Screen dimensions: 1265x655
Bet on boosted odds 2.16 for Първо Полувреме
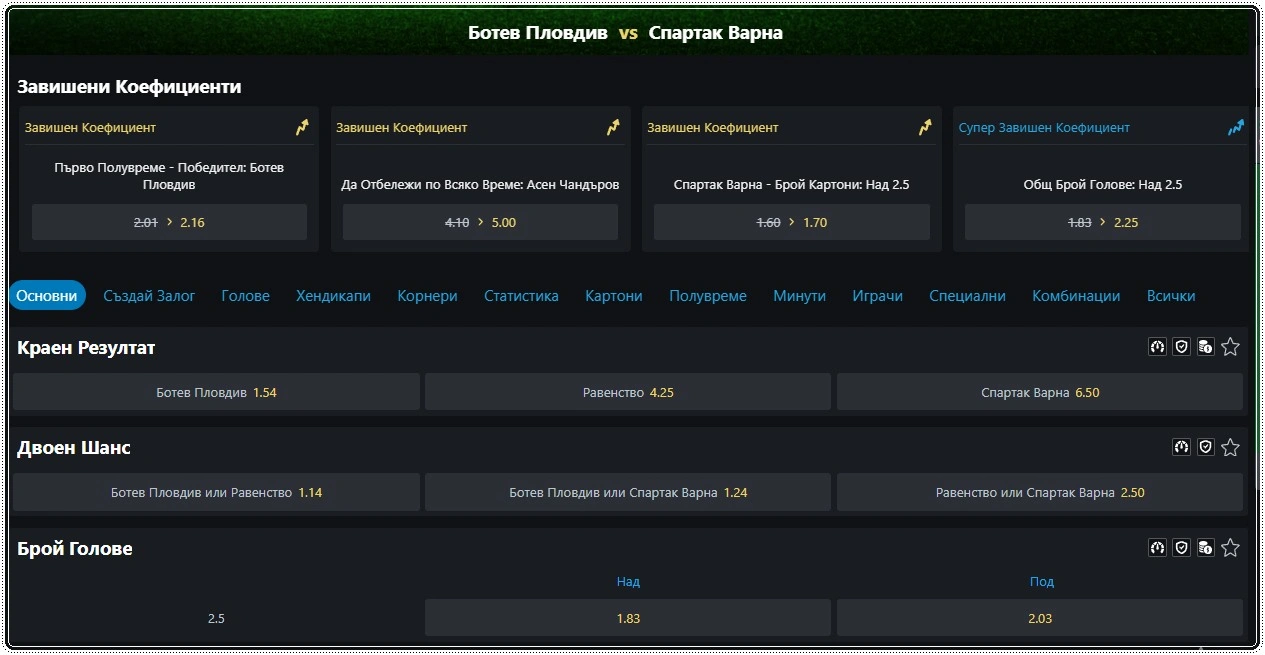[x=169, y=222]
